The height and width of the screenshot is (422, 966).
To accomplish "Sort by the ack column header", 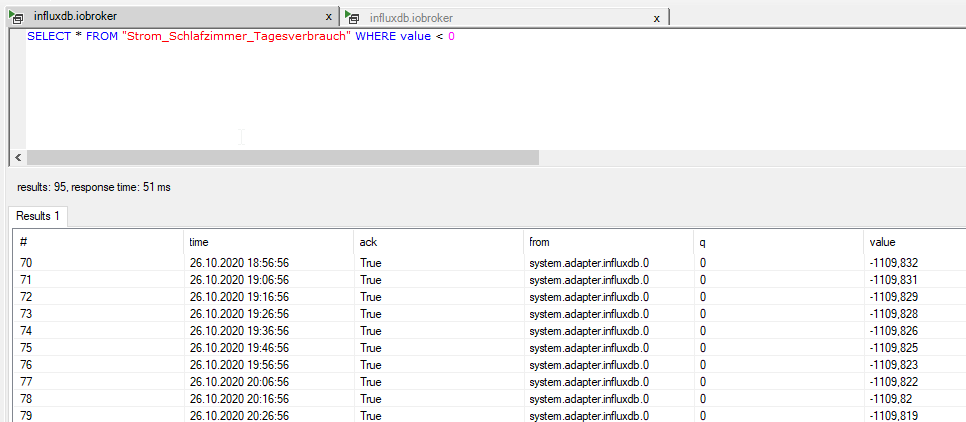I will point(439,242).
